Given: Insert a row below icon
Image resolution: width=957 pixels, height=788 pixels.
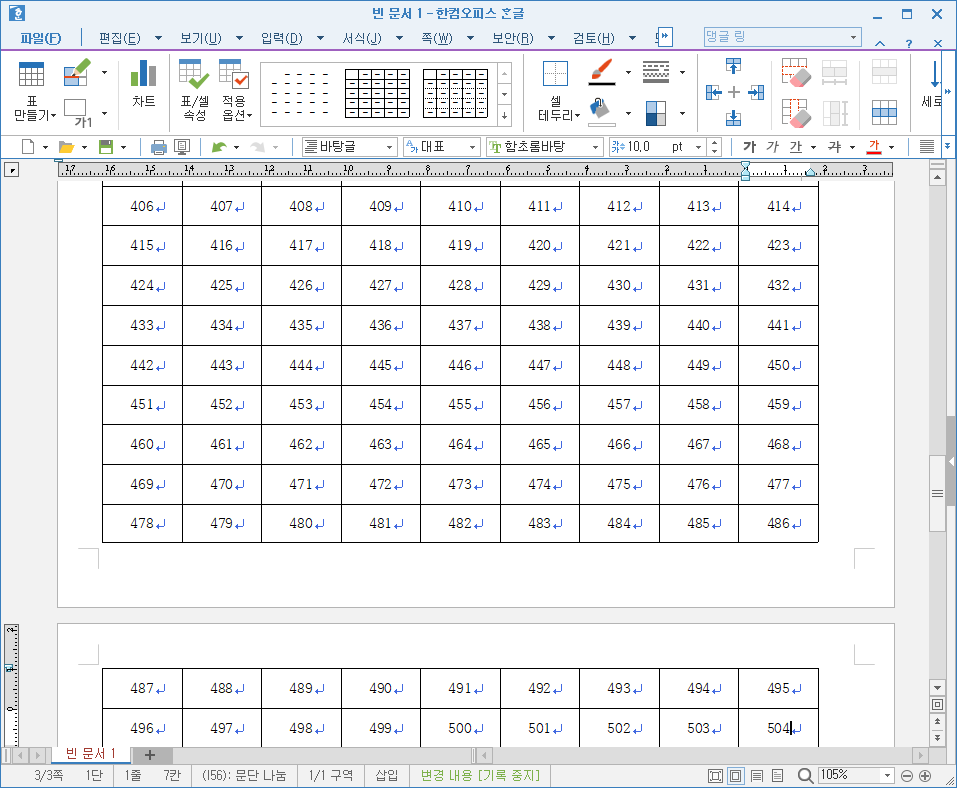Looking at the screenshot, I should coord(734,118).
